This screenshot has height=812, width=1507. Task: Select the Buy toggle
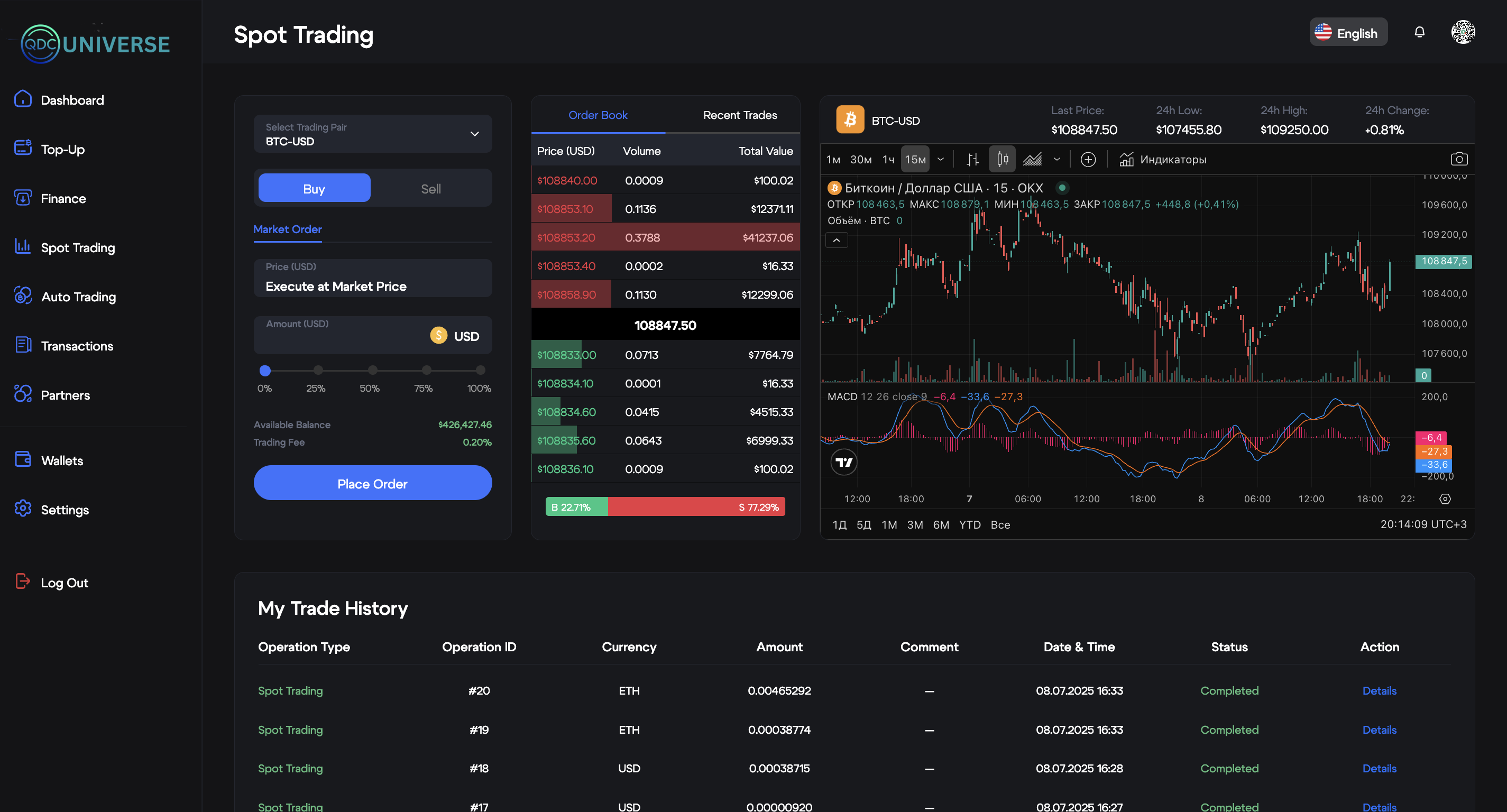(x=314, y=188)
